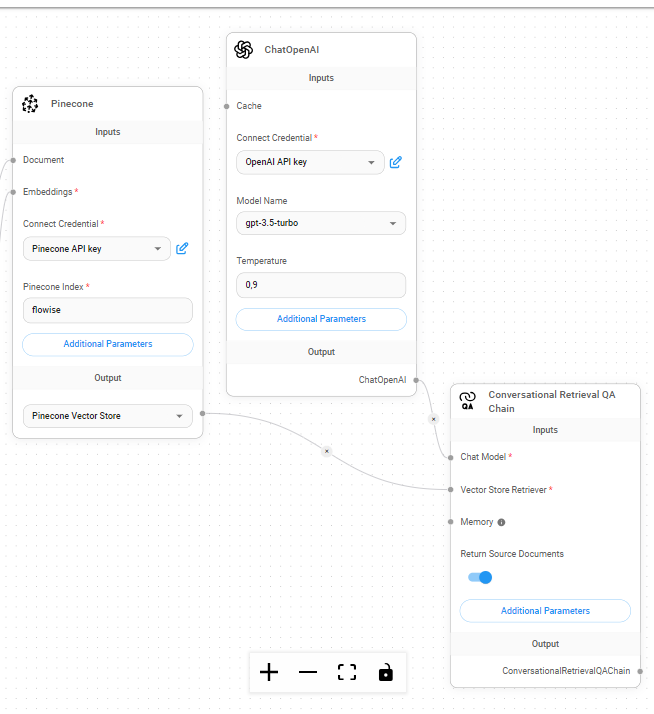Click the Return Source Documents label
Screen dimensions: 654x714
pos(512,554)
